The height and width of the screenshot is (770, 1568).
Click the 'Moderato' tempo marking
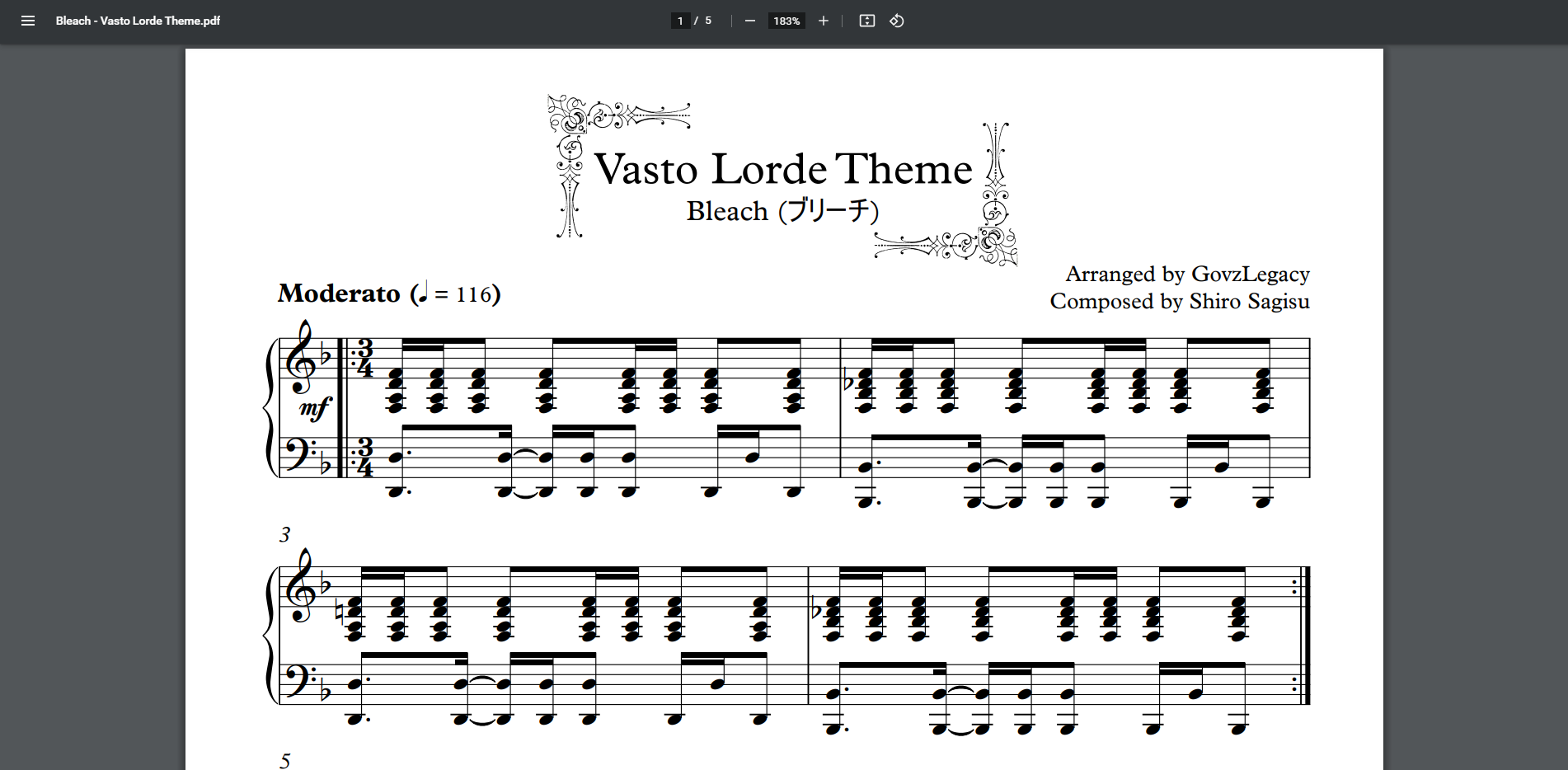(339, 293)
